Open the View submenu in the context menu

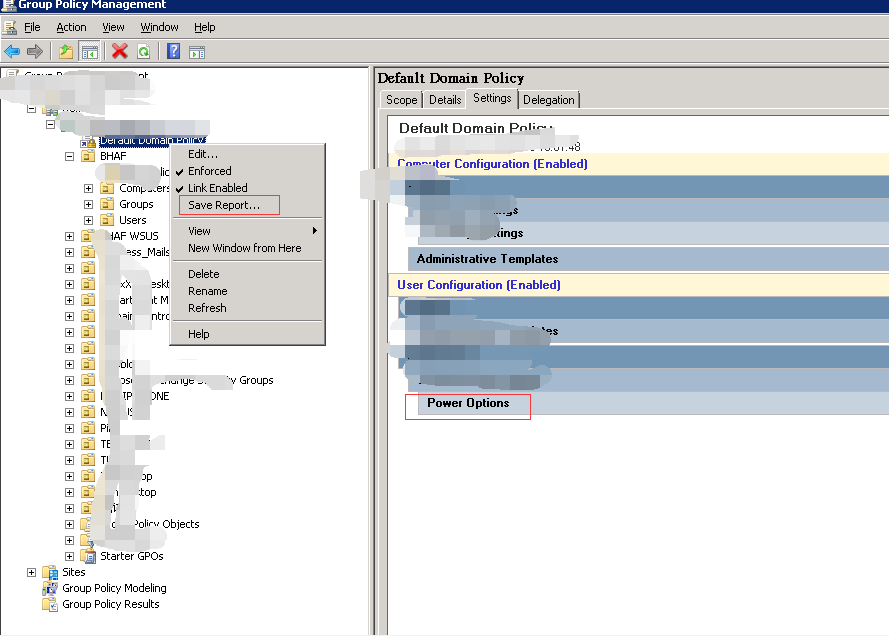[248, 231]
